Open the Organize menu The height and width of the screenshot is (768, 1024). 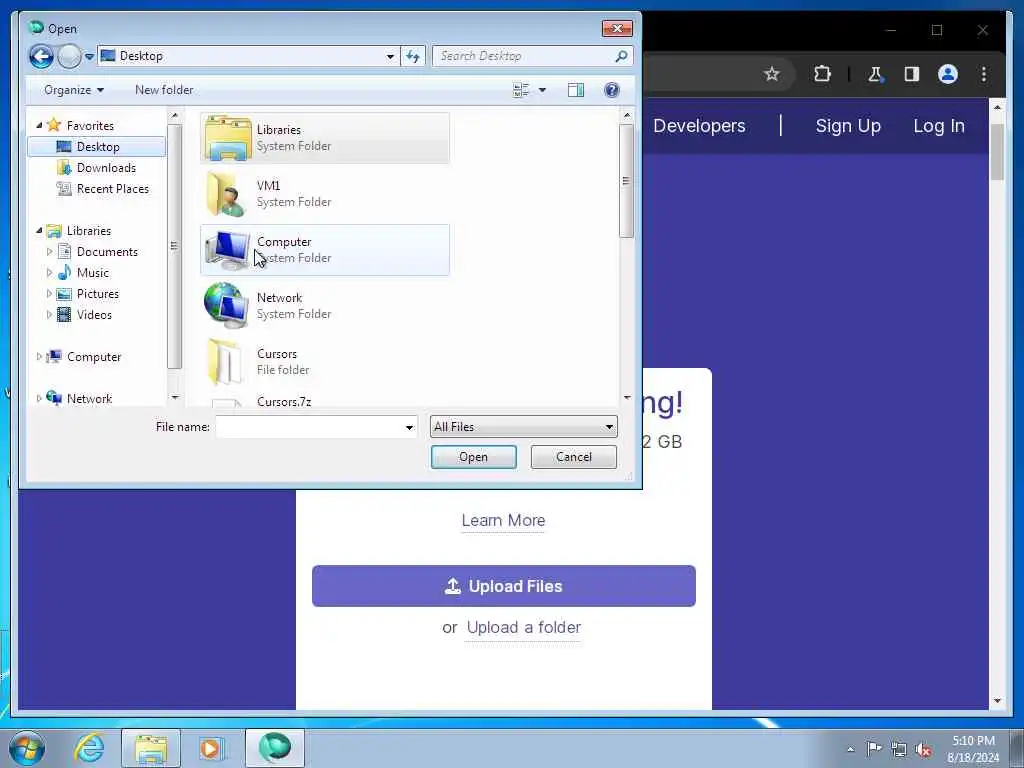(x=74, y=90)
